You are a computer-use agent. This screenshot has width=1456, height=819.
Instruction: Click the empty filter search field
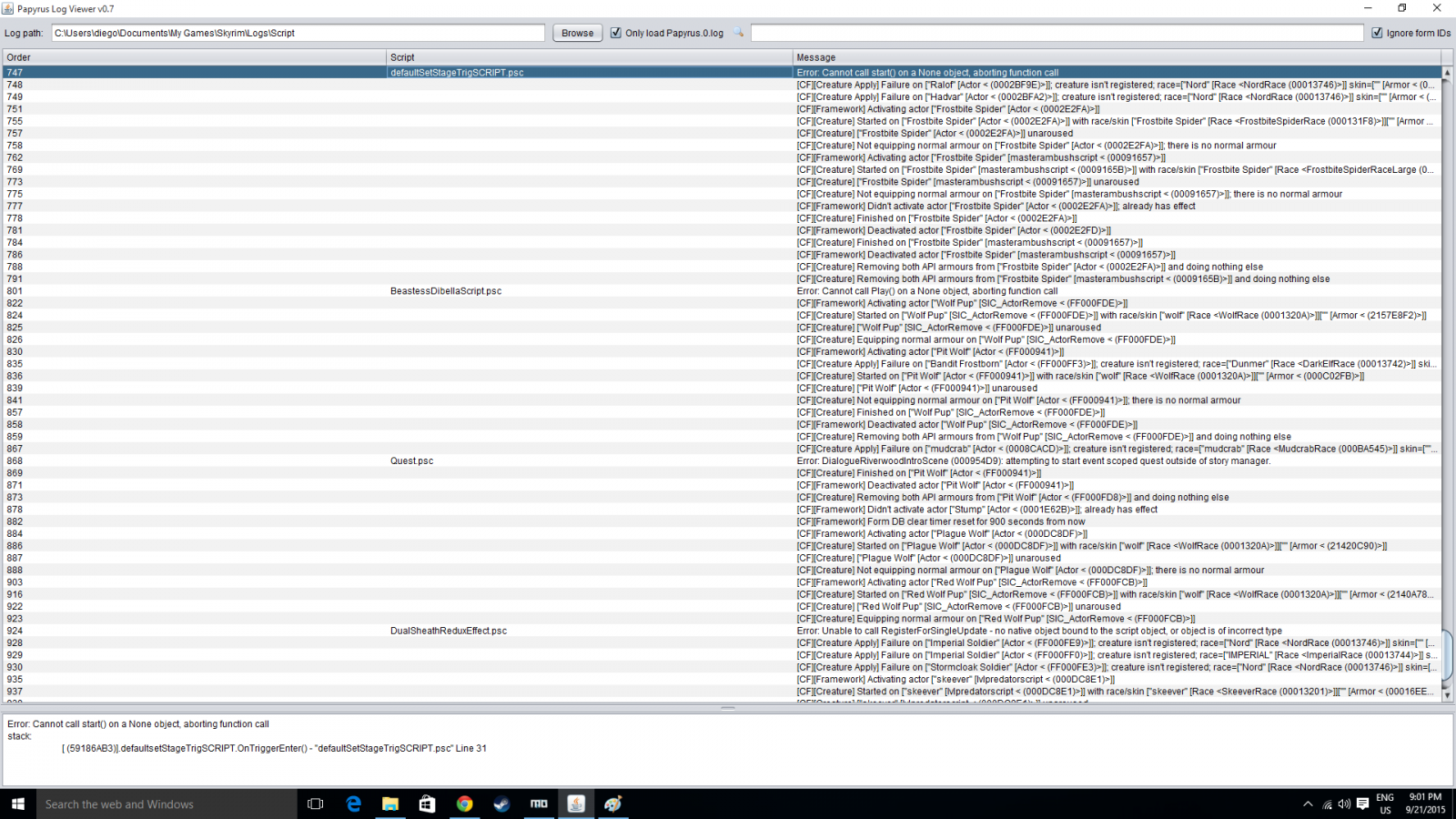[1058, 33]
